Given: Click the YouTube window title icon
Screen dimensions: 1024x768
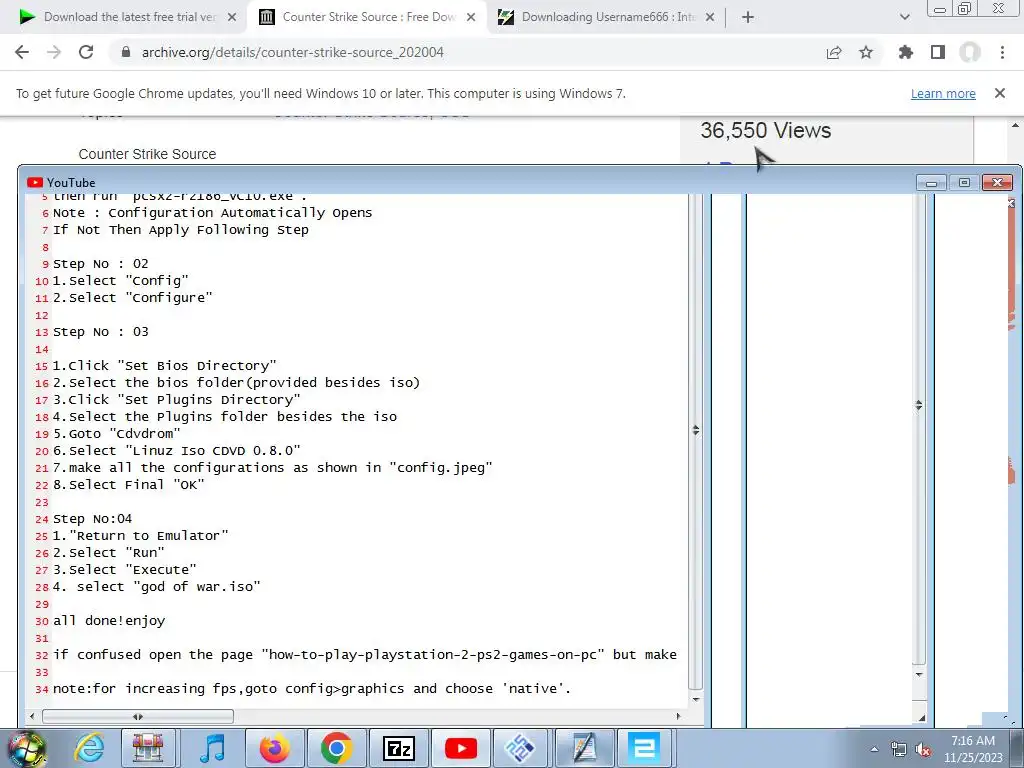Looking at the screenshot, I should 35,183.
